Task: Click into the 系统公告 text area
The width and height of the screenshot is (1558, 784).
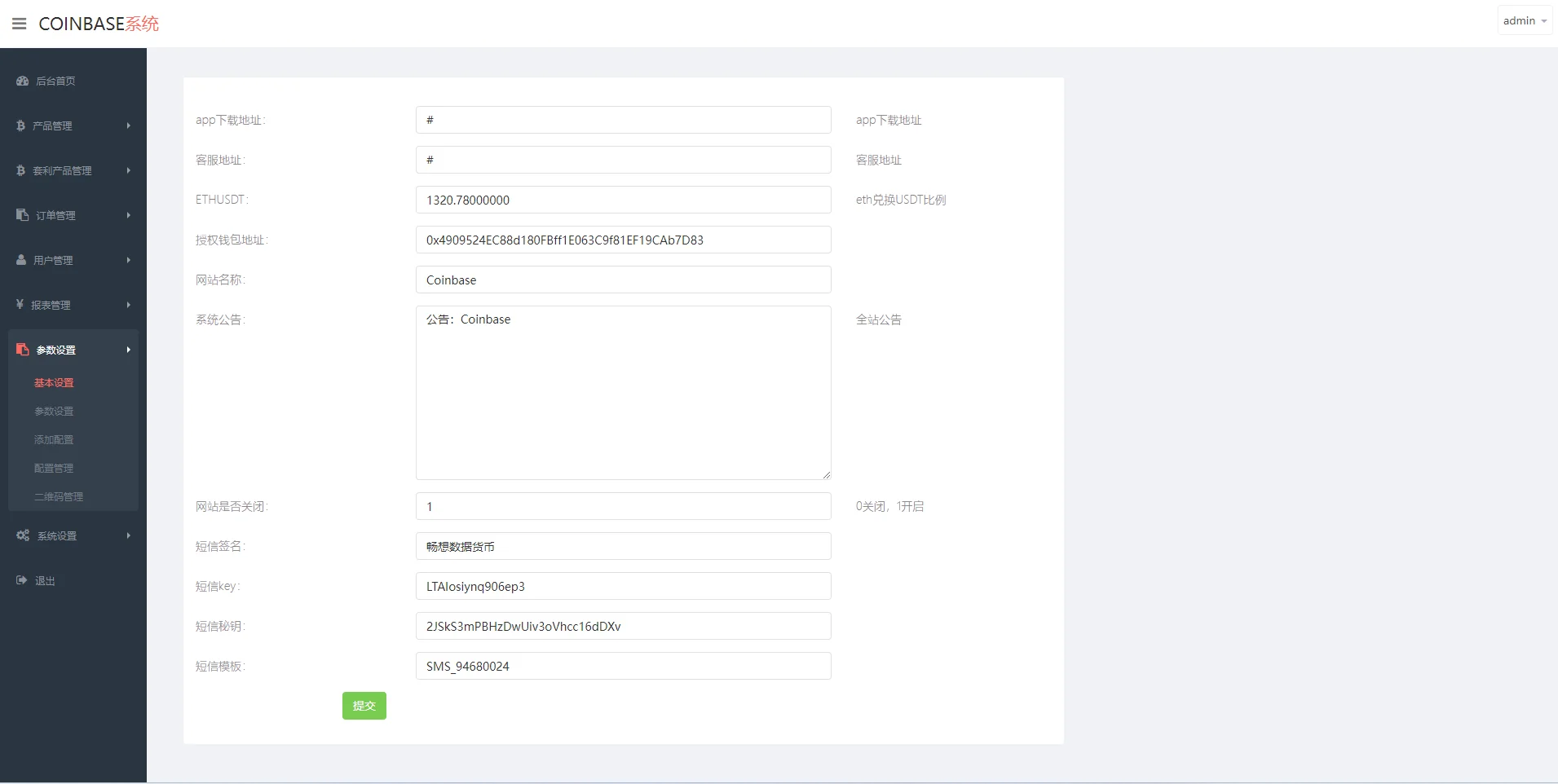Action: pos(623,393)
